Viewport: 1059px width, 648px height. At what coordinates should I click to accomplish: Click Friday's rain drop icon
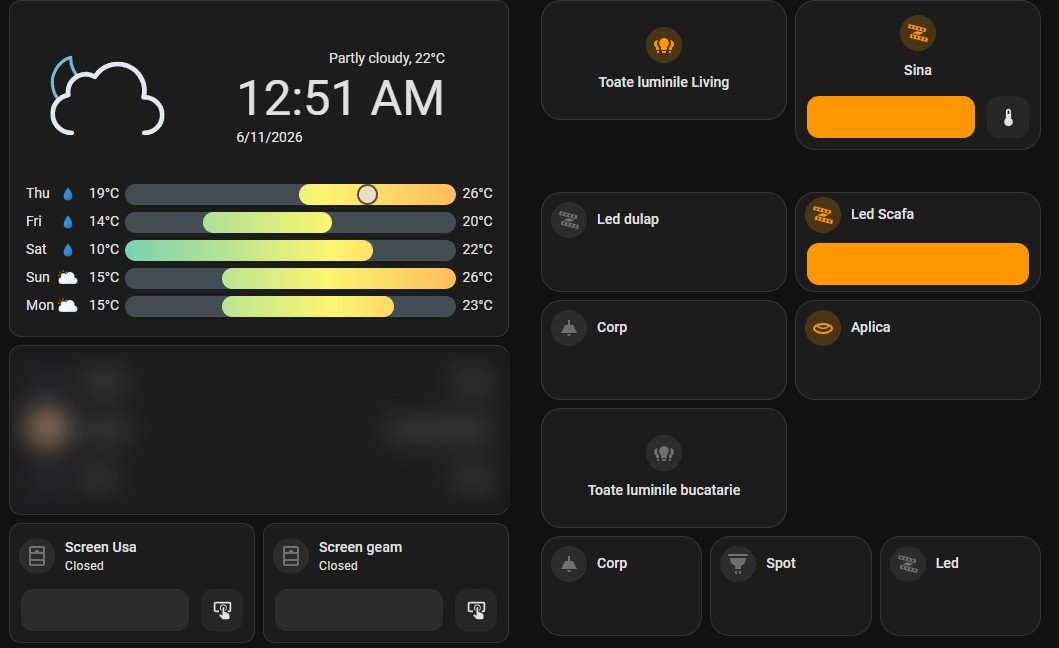tap(68, 222)
